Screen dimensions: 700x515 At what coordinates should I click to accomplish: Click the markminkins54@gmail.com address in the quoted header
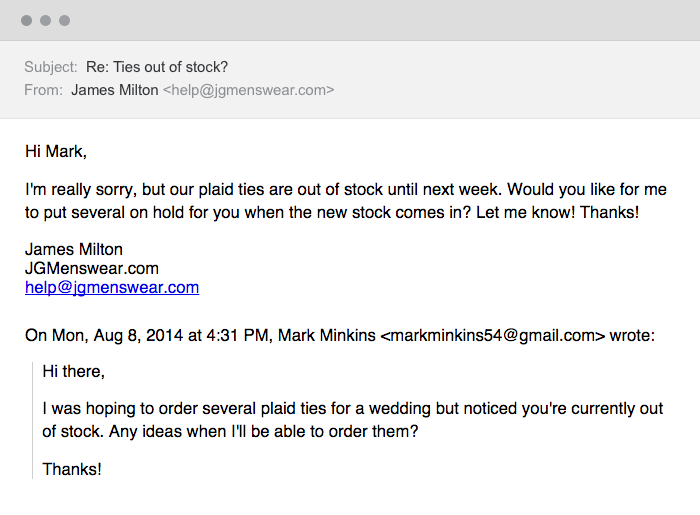[493, 336]
